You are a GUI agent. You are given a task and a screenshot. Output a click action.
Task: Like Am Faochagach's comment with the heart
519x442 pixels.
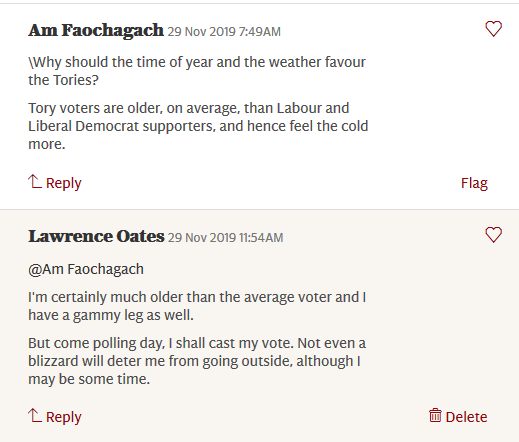(x=493, y=29)
